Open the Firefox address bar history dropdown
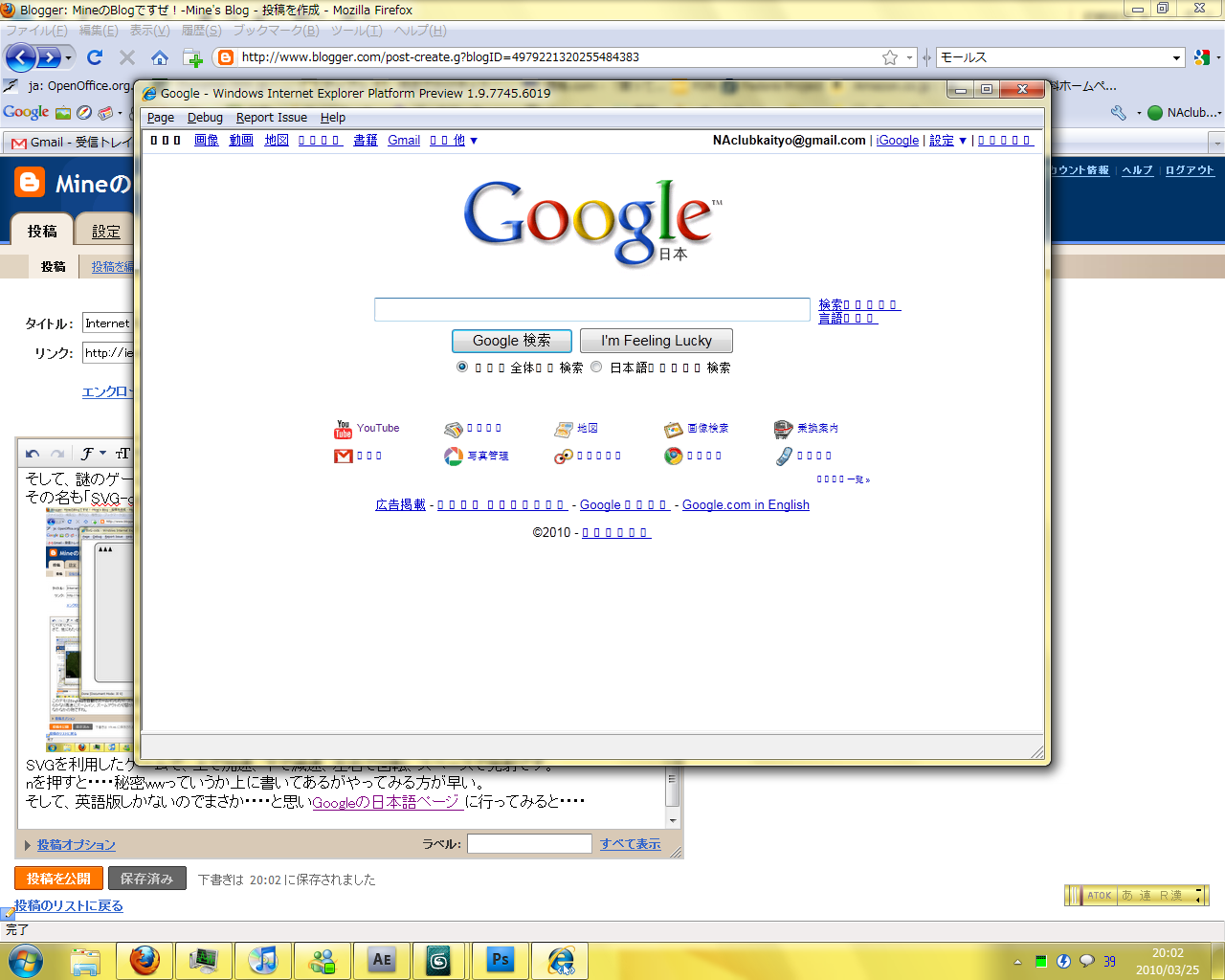The image size is (1225, 980). click(x=910, y=57)
